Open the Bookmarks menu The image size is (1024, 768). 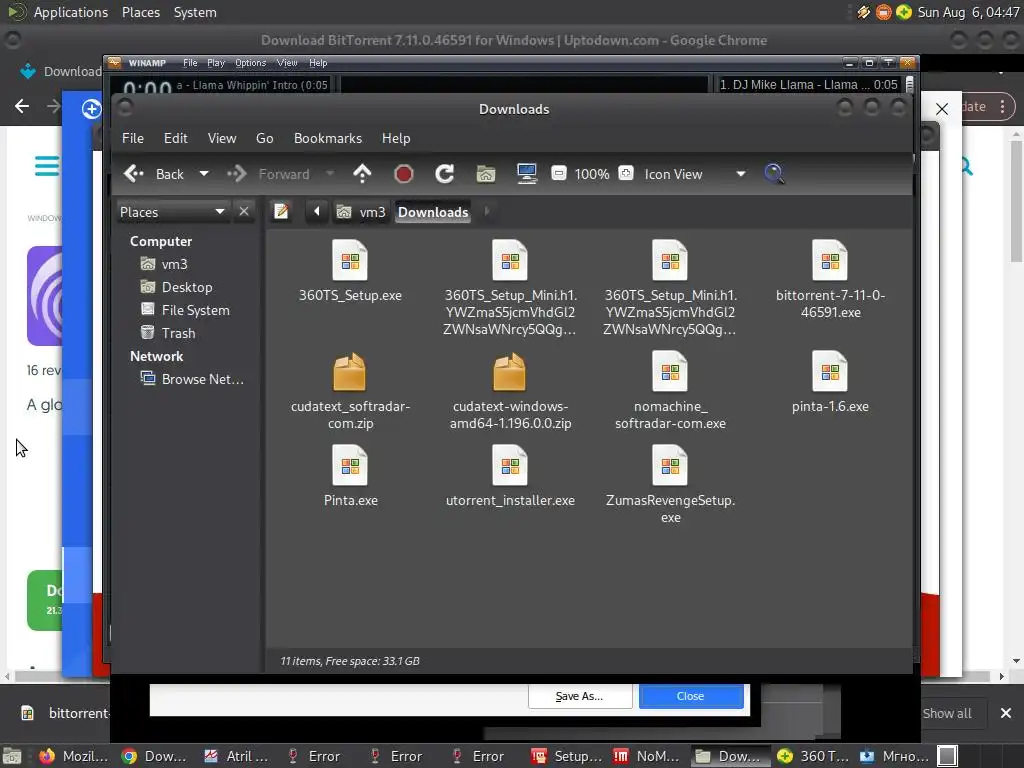pyautogui.click(x=328, y=138)
